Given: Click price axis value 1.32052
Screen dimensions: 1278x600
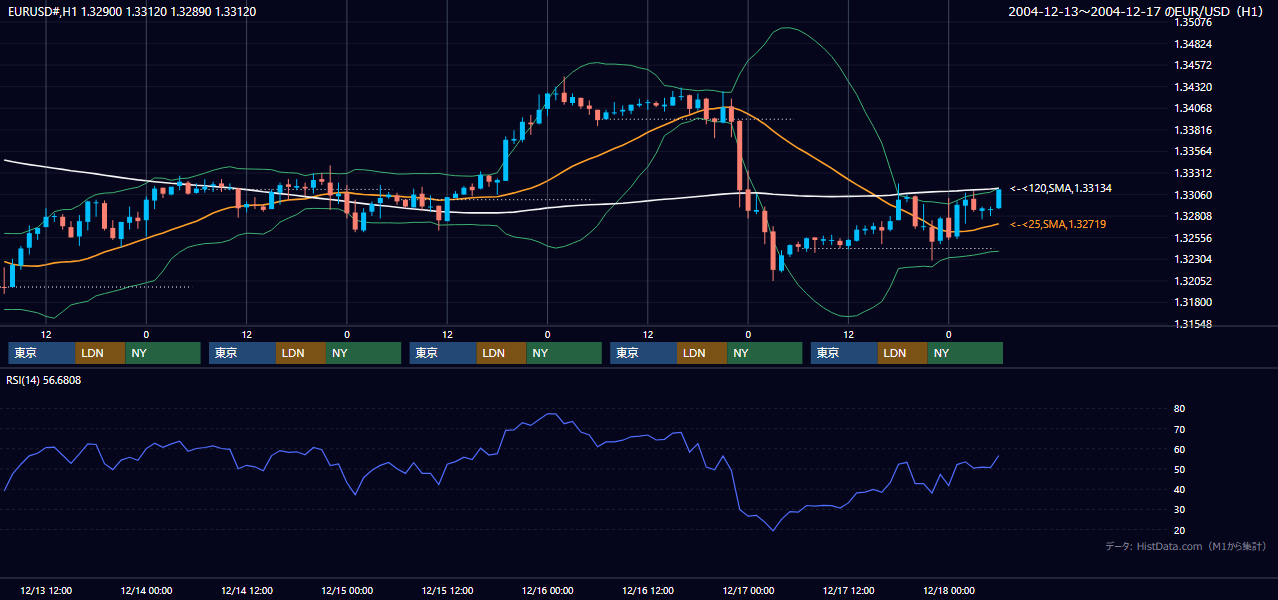Looking at the screenshot, I should [1192, 281].
